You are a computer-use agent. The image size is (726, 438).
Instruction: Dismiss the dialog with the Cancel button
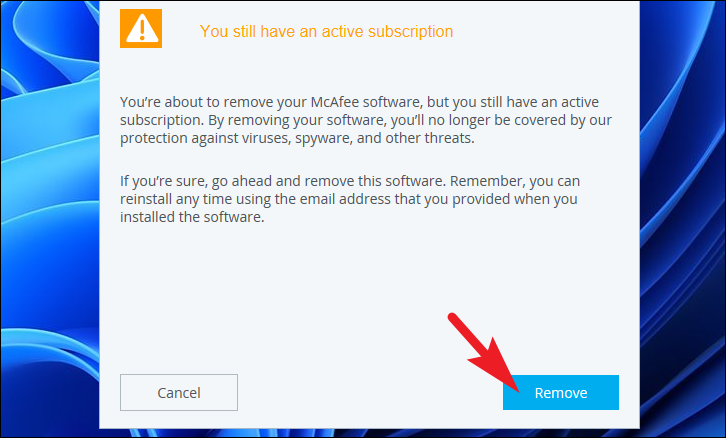179,393
